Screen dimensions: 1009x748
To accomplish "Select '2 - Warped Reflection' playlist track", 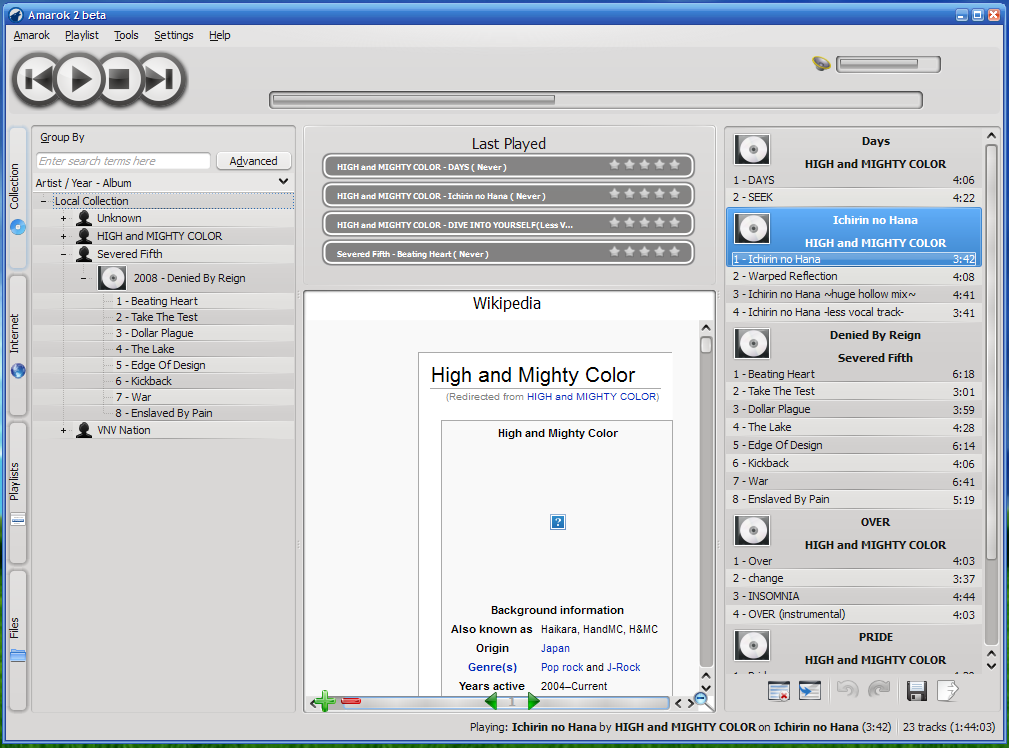I will (854, 276).
